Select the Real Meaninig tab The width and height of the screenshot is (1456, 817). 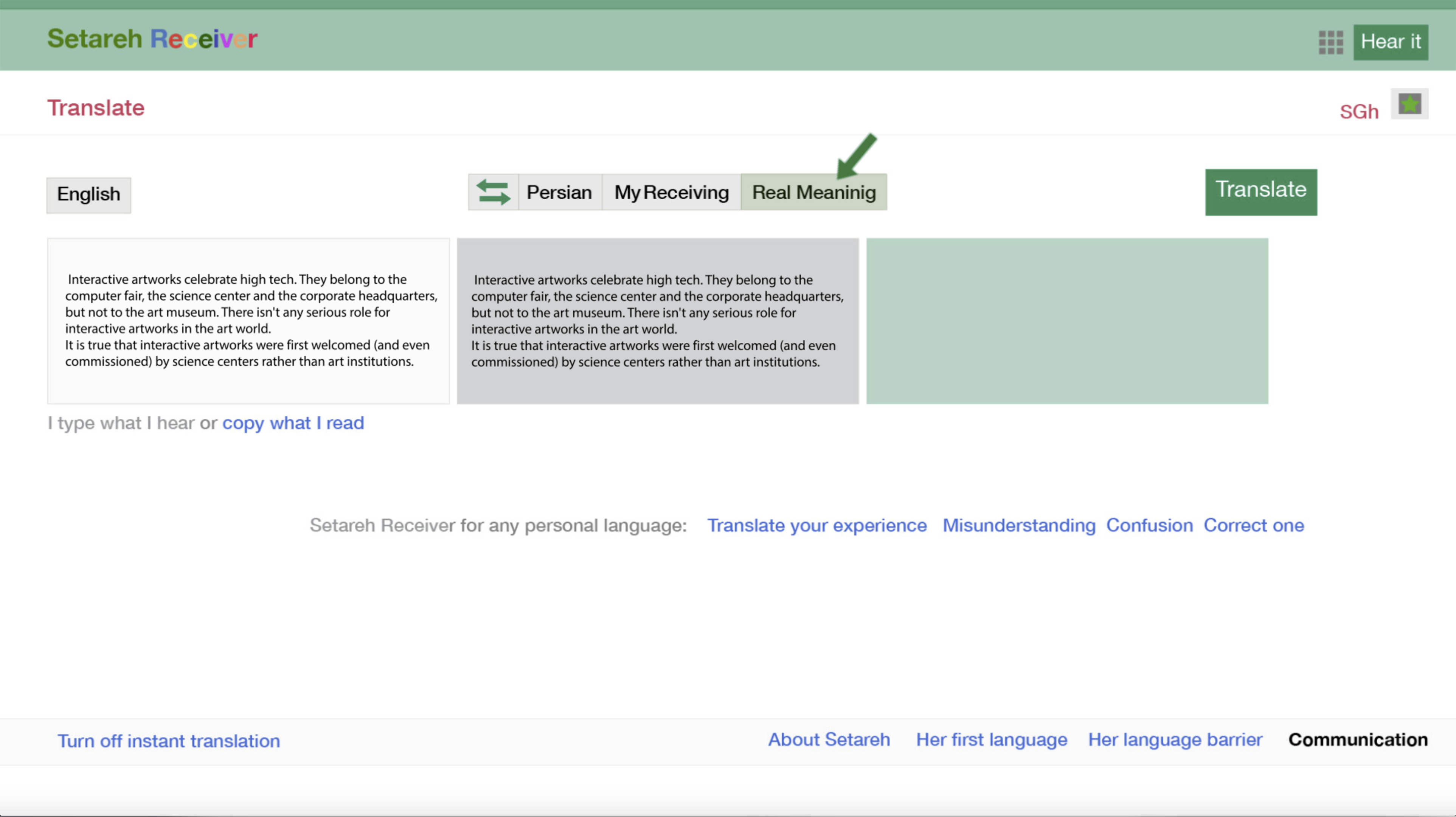pyautogui.click(x=813, y=193)
